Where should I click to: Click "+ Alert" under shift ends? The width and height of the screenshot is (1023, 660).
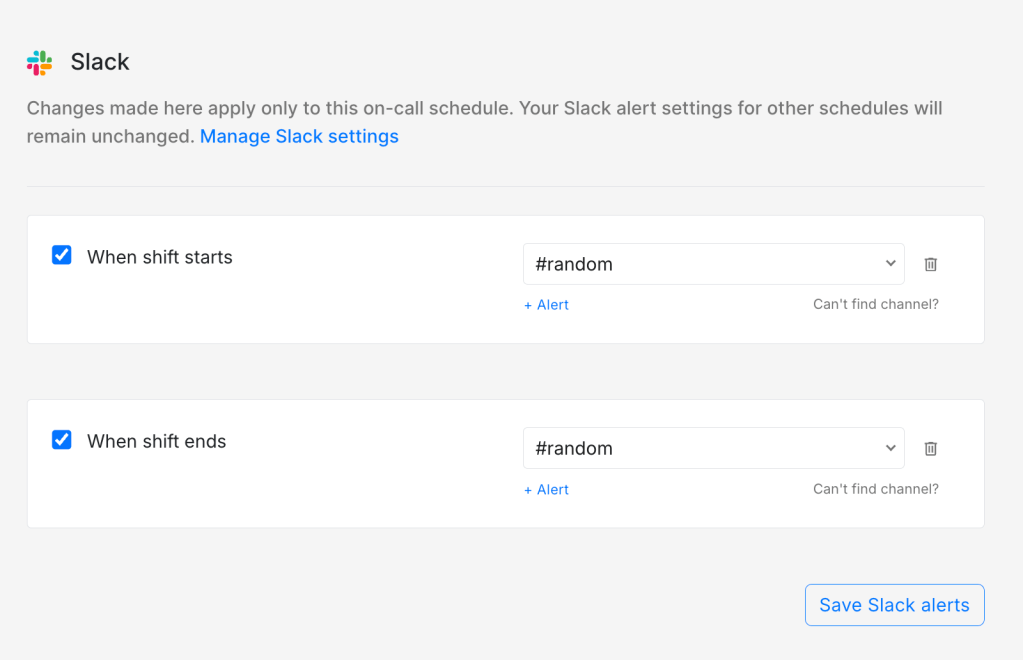coord(546,489)
